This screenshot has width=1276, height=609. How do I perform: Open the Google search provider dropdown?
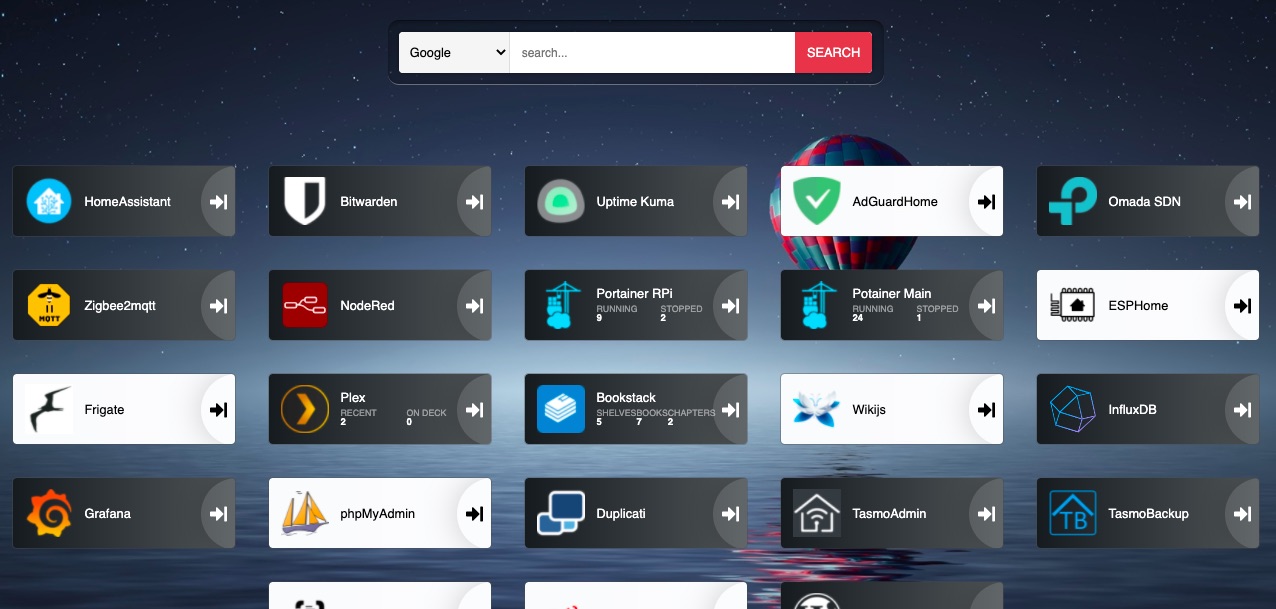454,53
